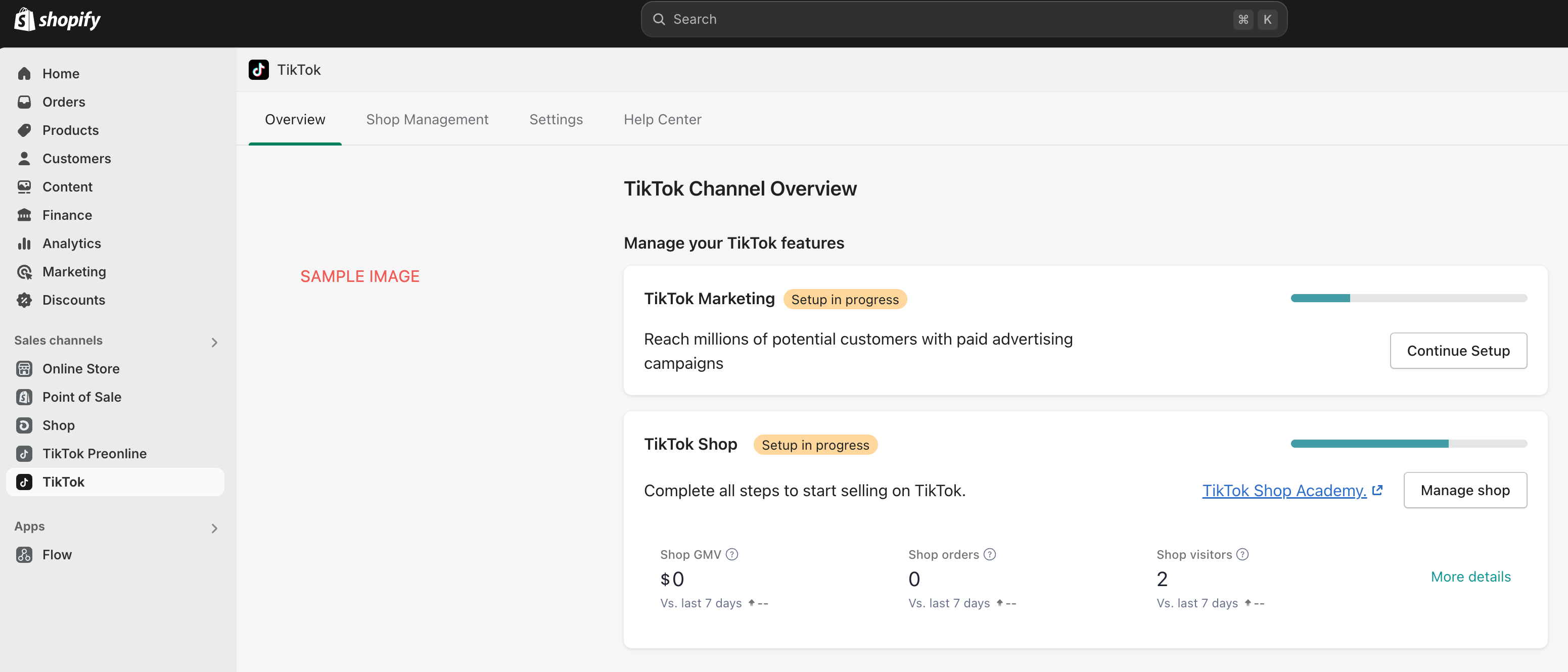1568x672 pixels.
Task: Click the More details link
Action: pos(1470,577)
